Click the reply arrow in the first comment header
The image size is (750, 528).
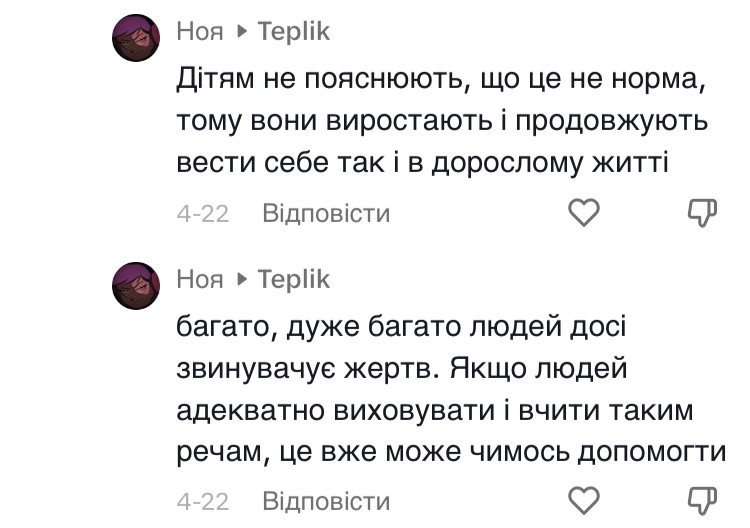(x=241, y=32)
